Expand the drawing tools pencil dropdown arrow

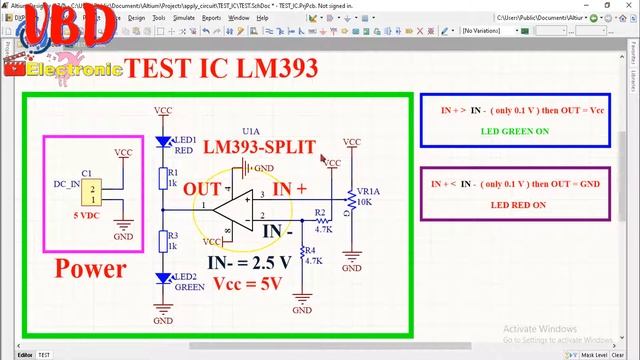point(453,31)
